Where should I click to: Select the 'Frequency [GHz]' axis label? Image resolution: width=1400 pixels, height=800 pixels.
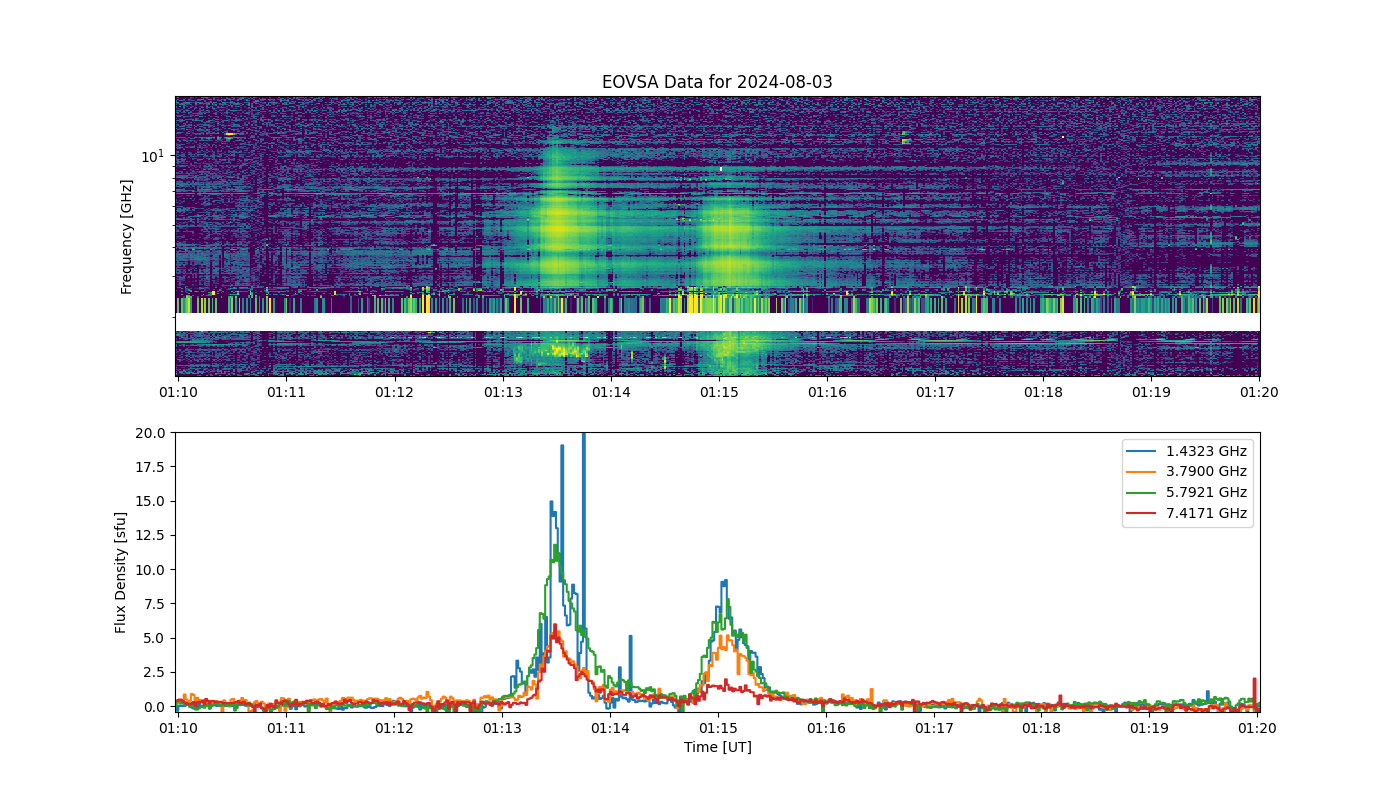click(127, 237)
